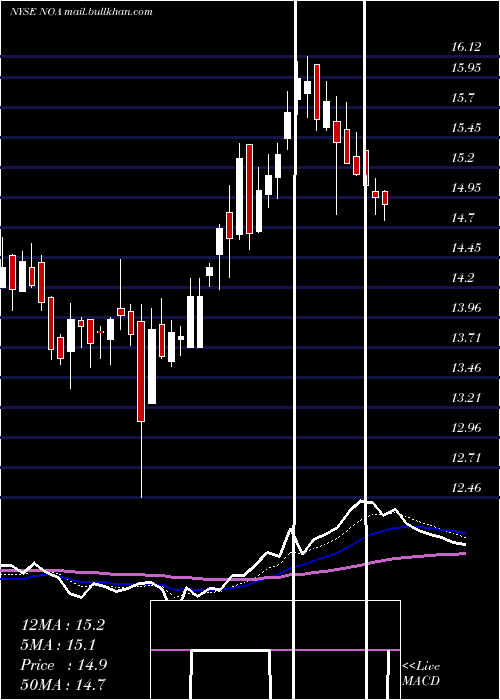The height and width of the screenshot is (700, 500).
Task: Click the 15.2 price axis label
Action: coord(462,158)
